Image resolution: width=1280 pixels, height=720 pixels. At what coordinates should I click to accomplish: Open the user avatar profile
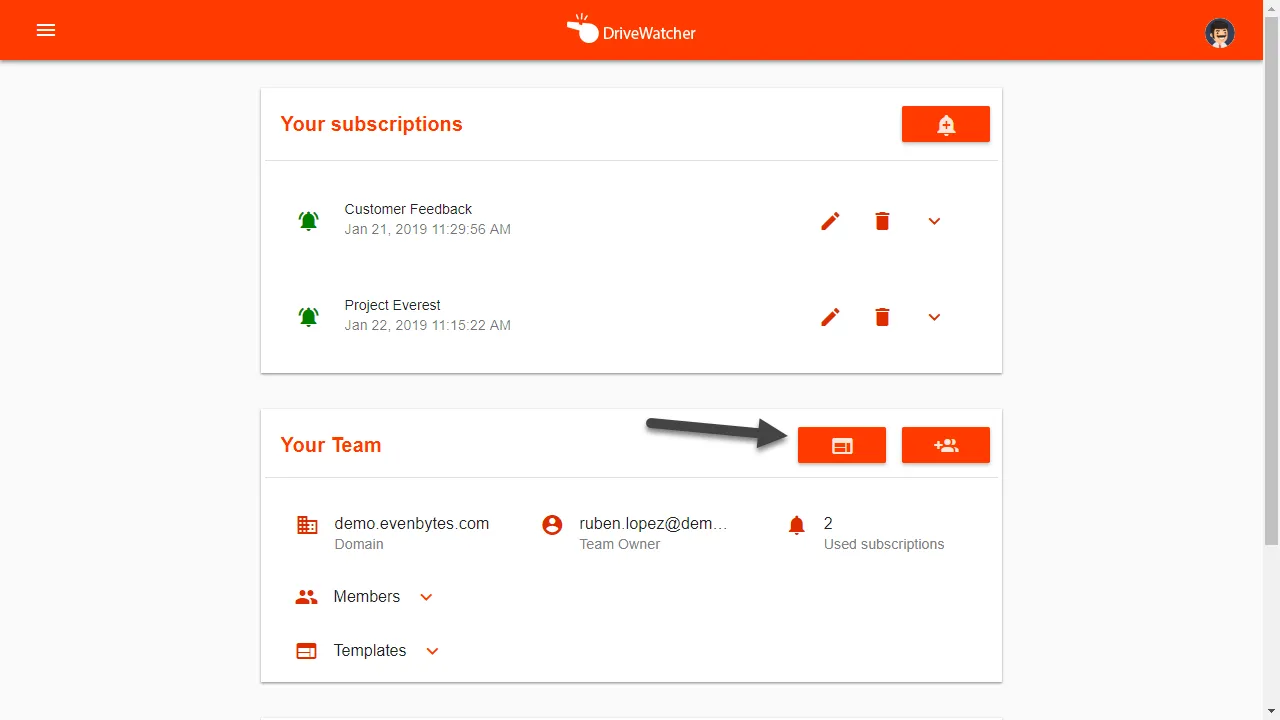point(1219,33)
